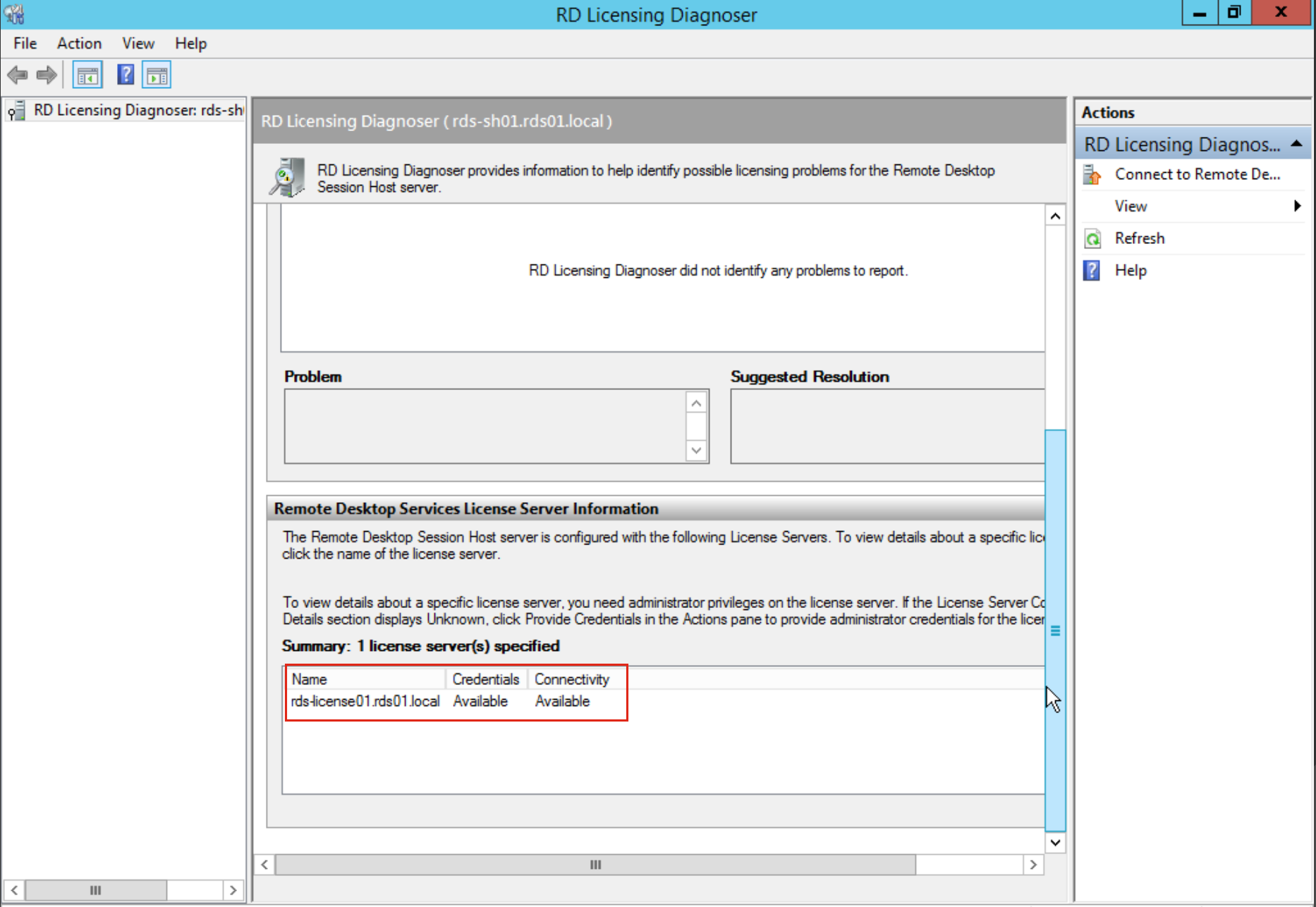Screen dimensions: 1316x907
Task: Click the main pane vertical scrollbar thumb
Action: pos(1055,631)
